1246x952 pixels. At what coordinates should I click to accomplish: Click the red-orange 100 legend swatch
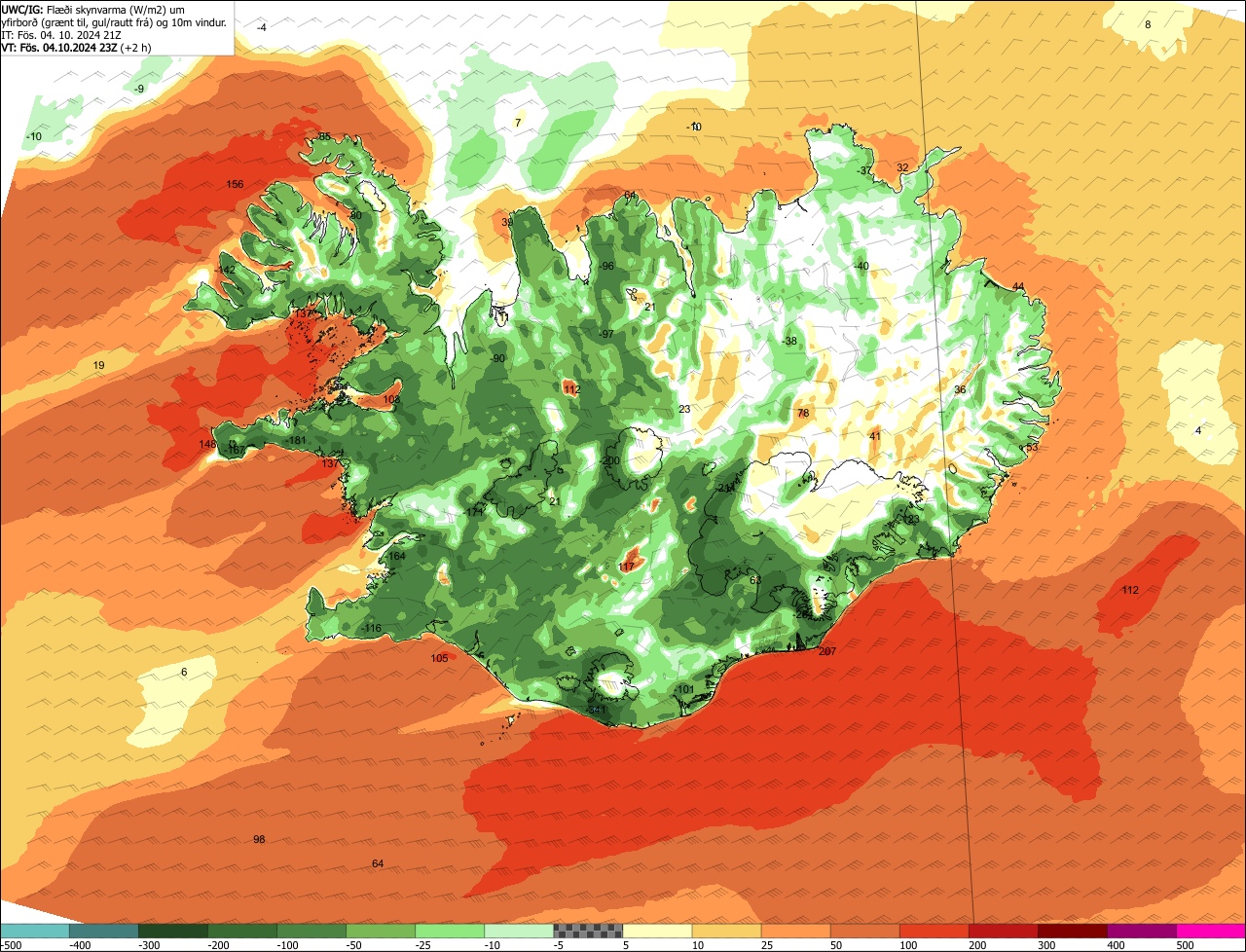pos(934,931)
